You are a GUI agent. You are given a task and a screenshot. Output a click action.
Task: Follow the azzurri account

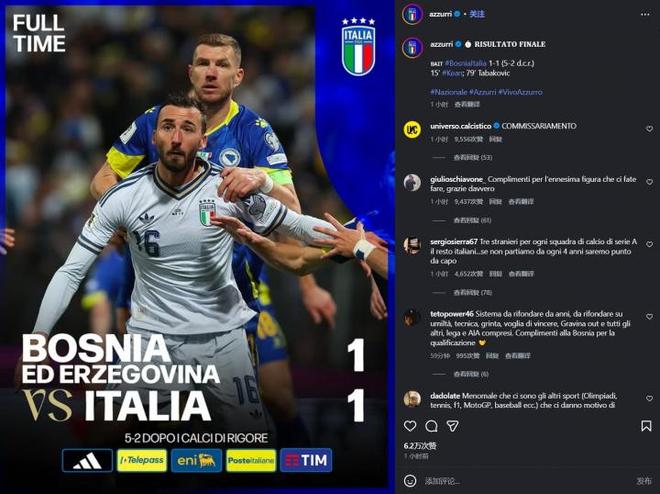pyautogui.click(x=477, y=14)
